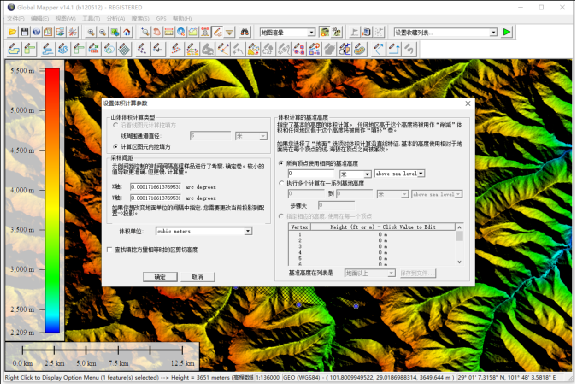The image size is (575, 384).
Task: Select 所有顶点使用相同的基准高度 radio option
Action: [x=281, y=163]
